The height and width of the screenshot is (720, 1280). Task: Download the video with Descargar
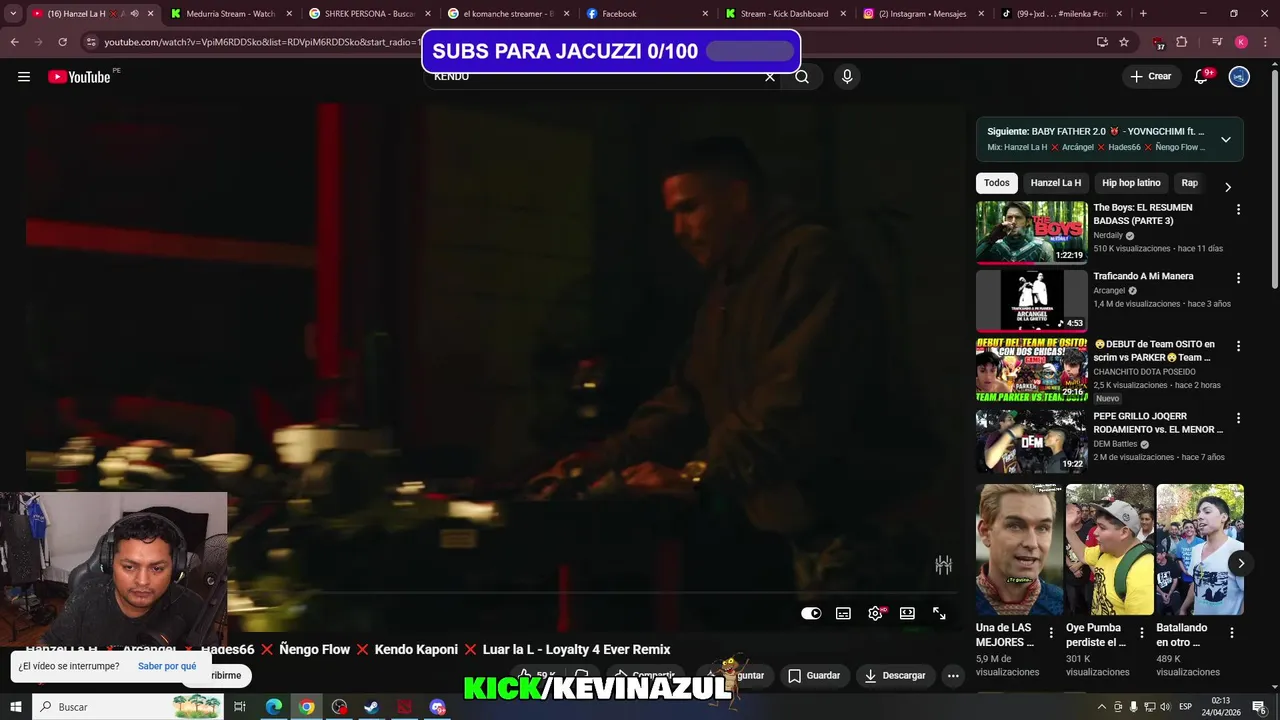click(895, 676)
